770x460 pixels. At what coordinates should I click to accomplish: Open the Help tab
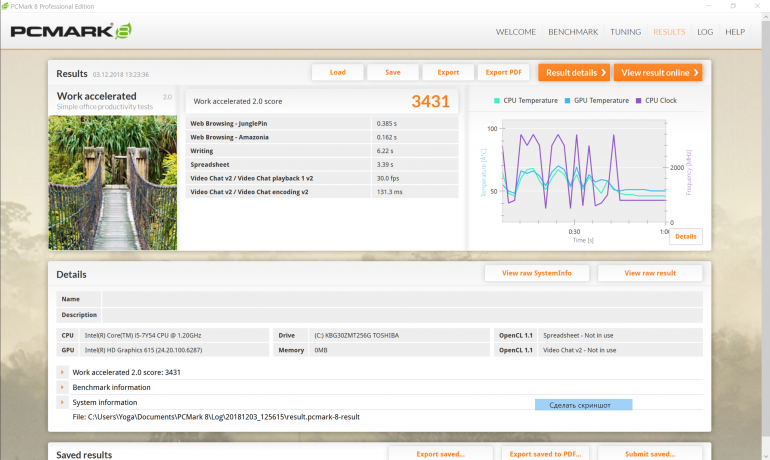pos(735,32)
